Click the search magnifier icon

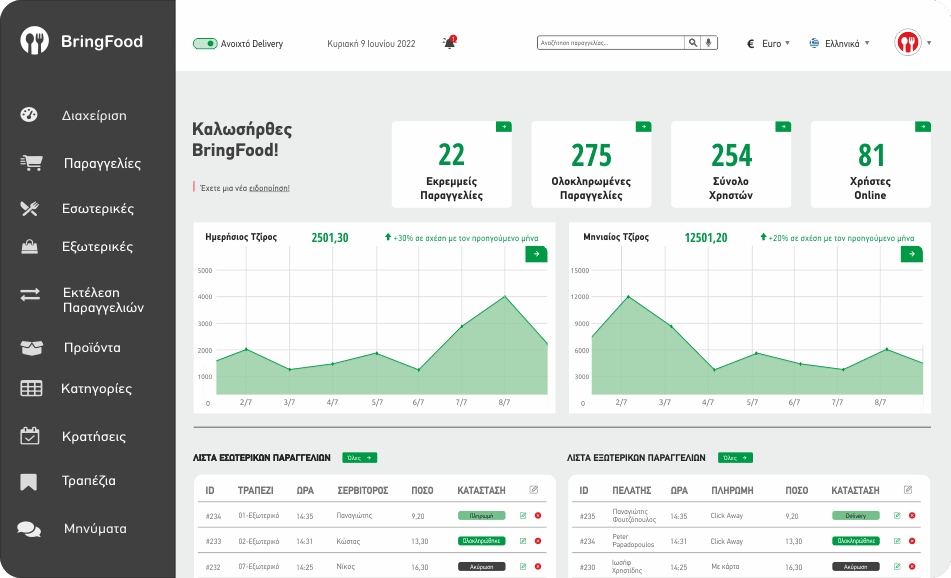click(x=693, y=43)
